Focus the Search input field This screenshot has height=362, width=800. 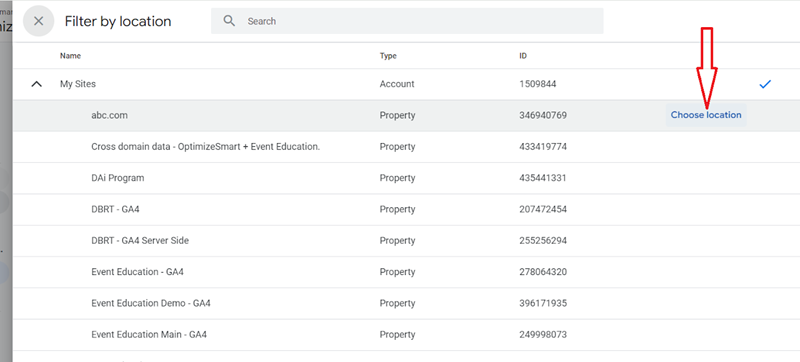[x=407, y=21]
